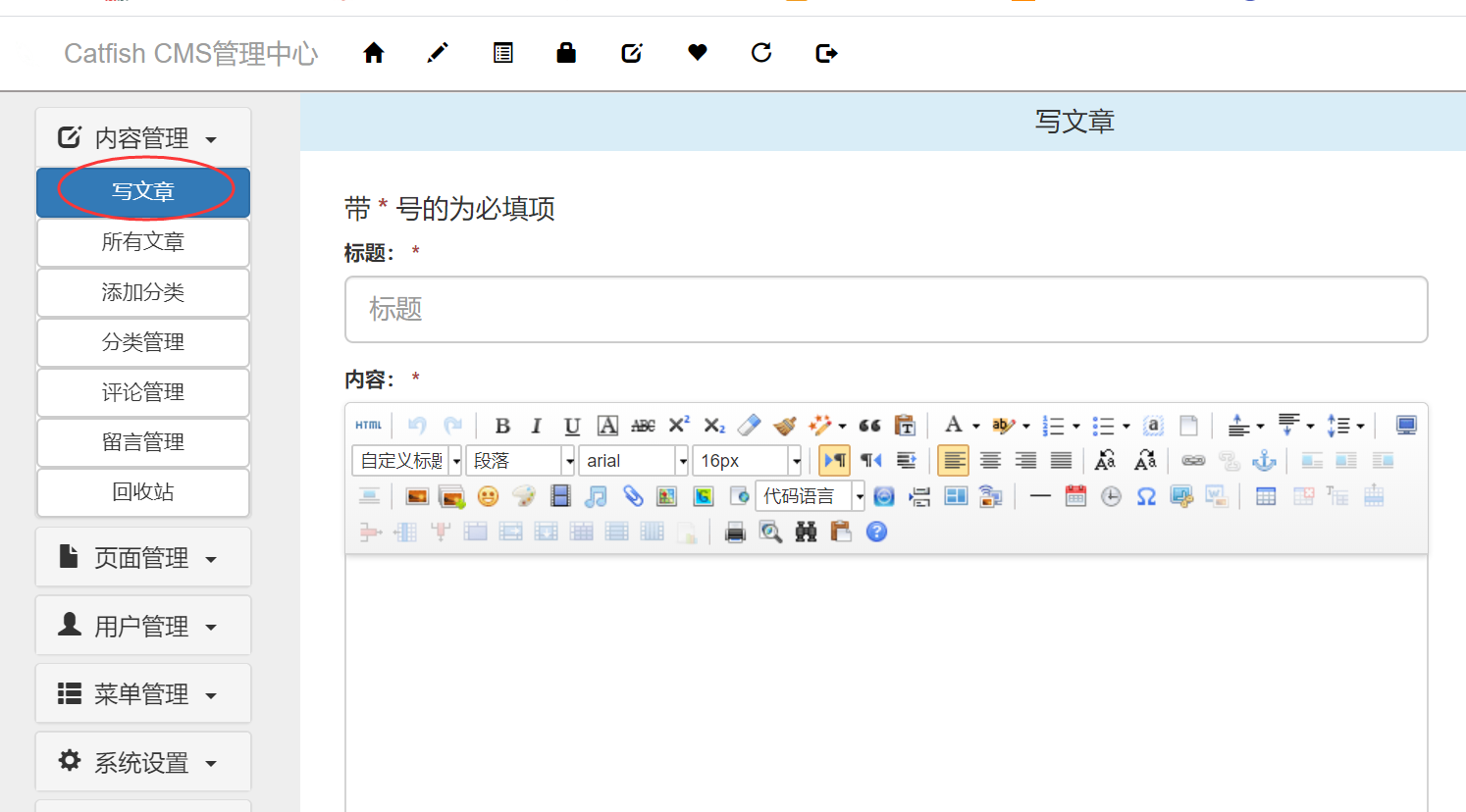Click the HTML source view icon
Viewport: 1466px width, 812px height.
(x=368, y=426)
